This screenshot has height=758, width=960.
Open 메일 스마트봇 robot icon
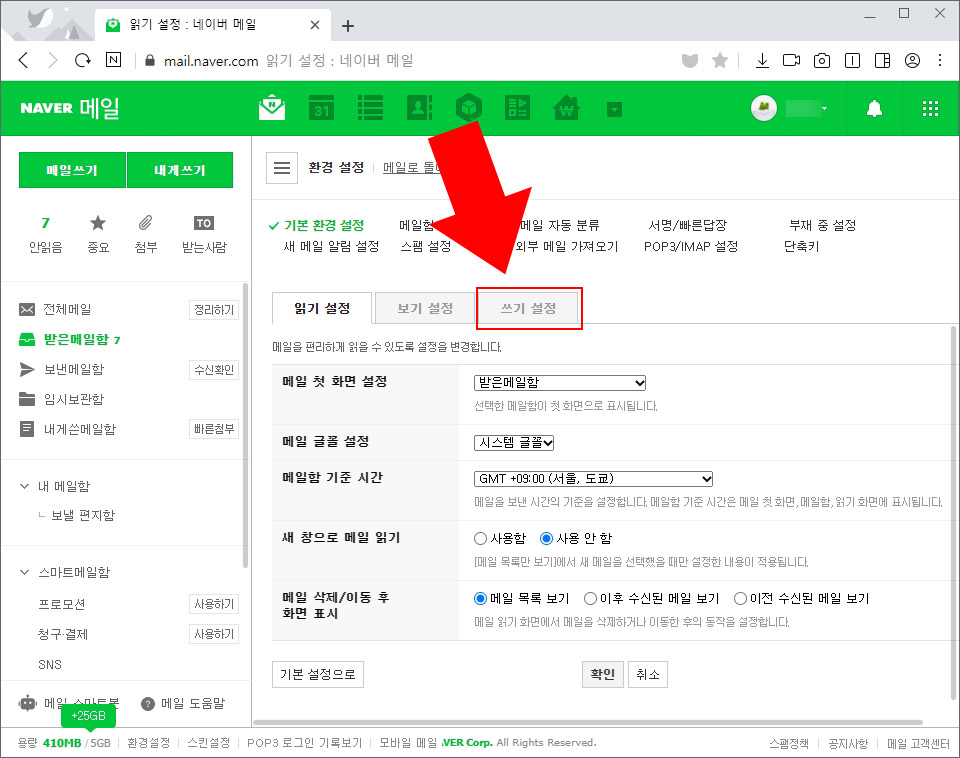point(27,702)
